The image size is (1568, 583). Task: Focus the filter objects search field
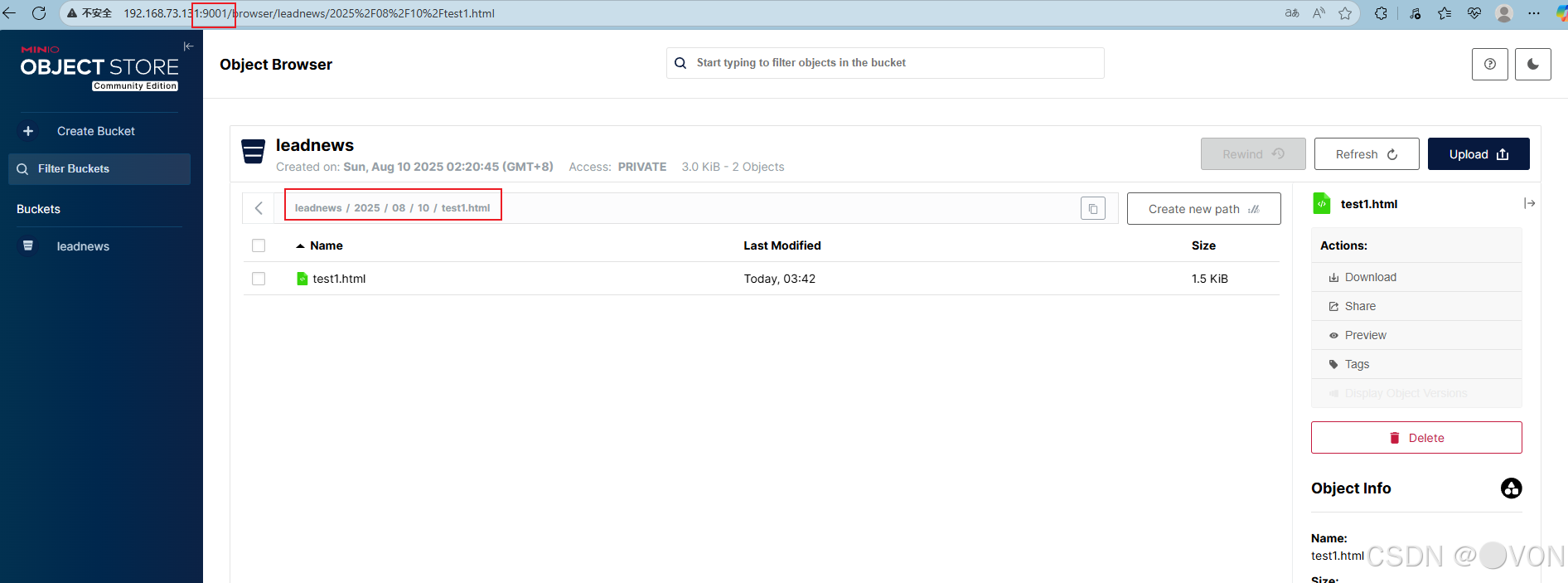pos(885,63)
